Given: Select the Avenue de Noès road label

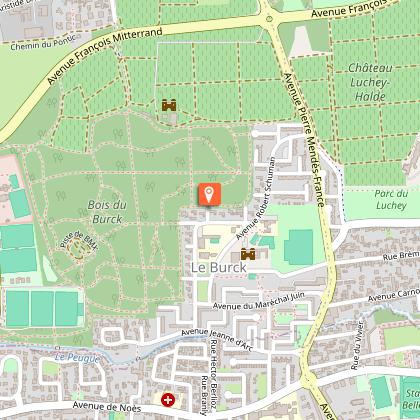Looking at the screenshot, I should pos(107,406).
